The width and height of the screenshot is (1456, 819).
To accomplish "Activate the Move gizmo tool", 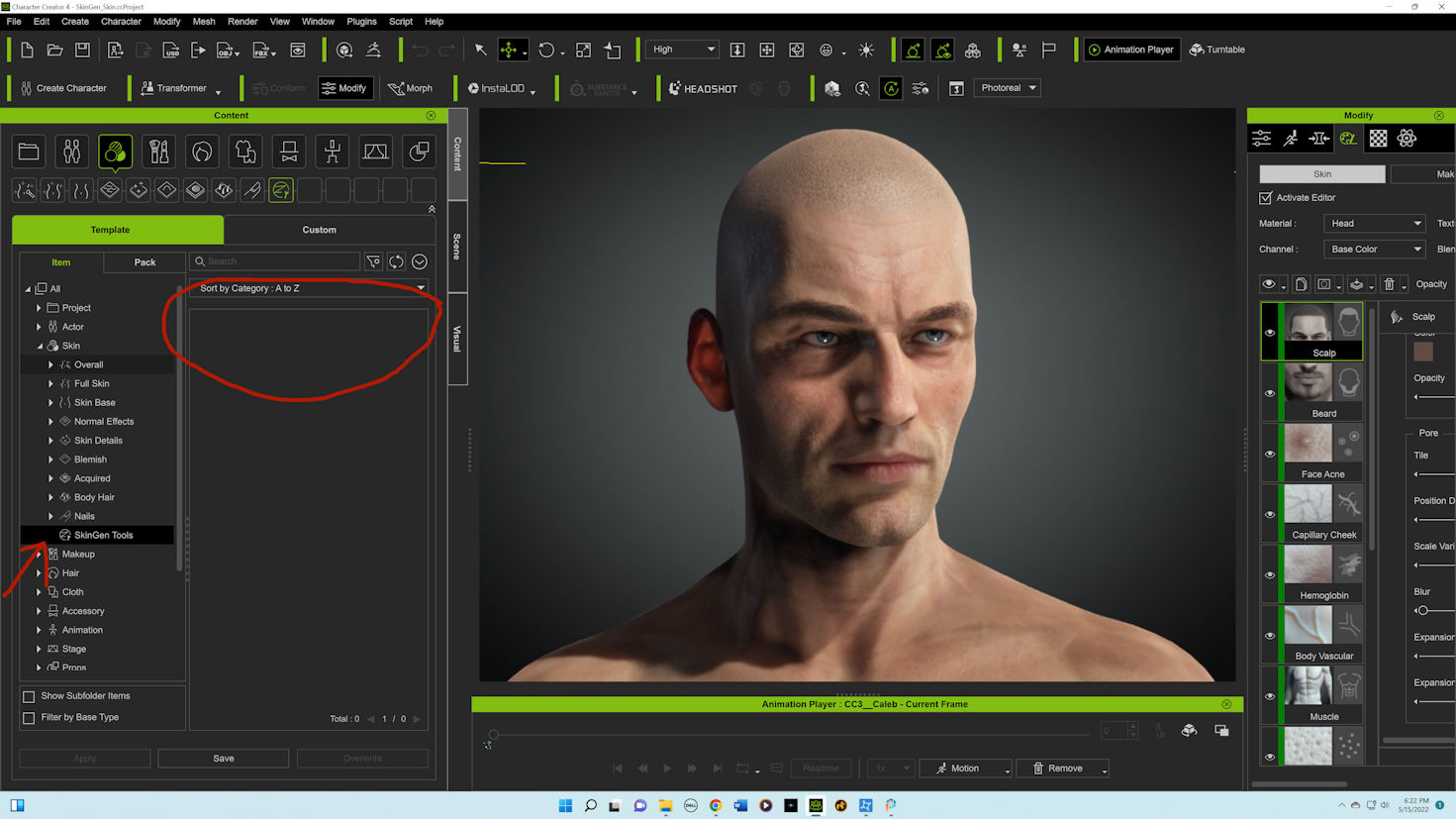I will tap(509, 50).
